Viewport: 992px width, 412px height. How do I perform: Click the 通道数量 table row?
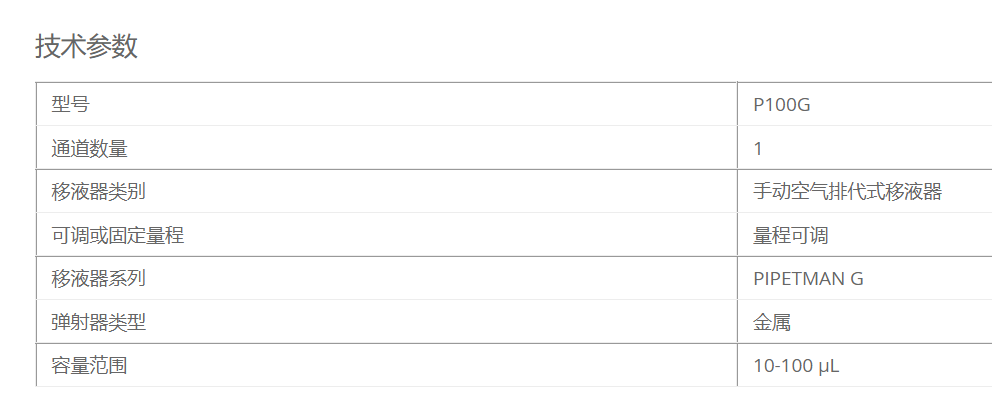coord(514,148)
